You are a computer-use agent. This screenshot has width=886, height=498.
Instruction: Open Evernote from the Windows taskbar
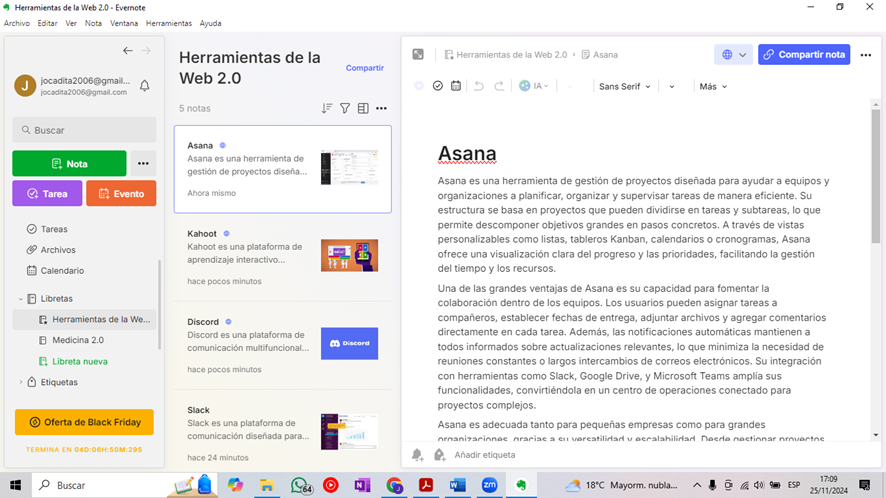[521, 485]
